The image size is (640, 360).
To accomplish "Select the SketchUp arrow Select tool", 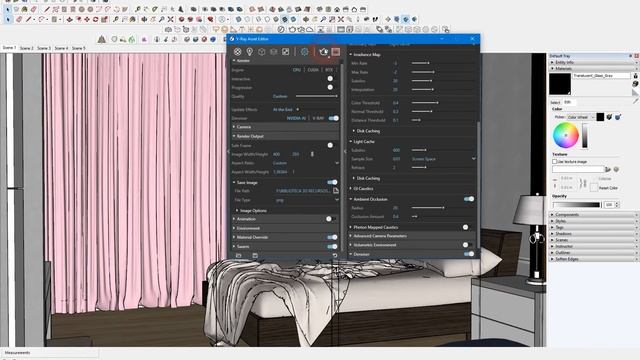I will coord(8,19).
